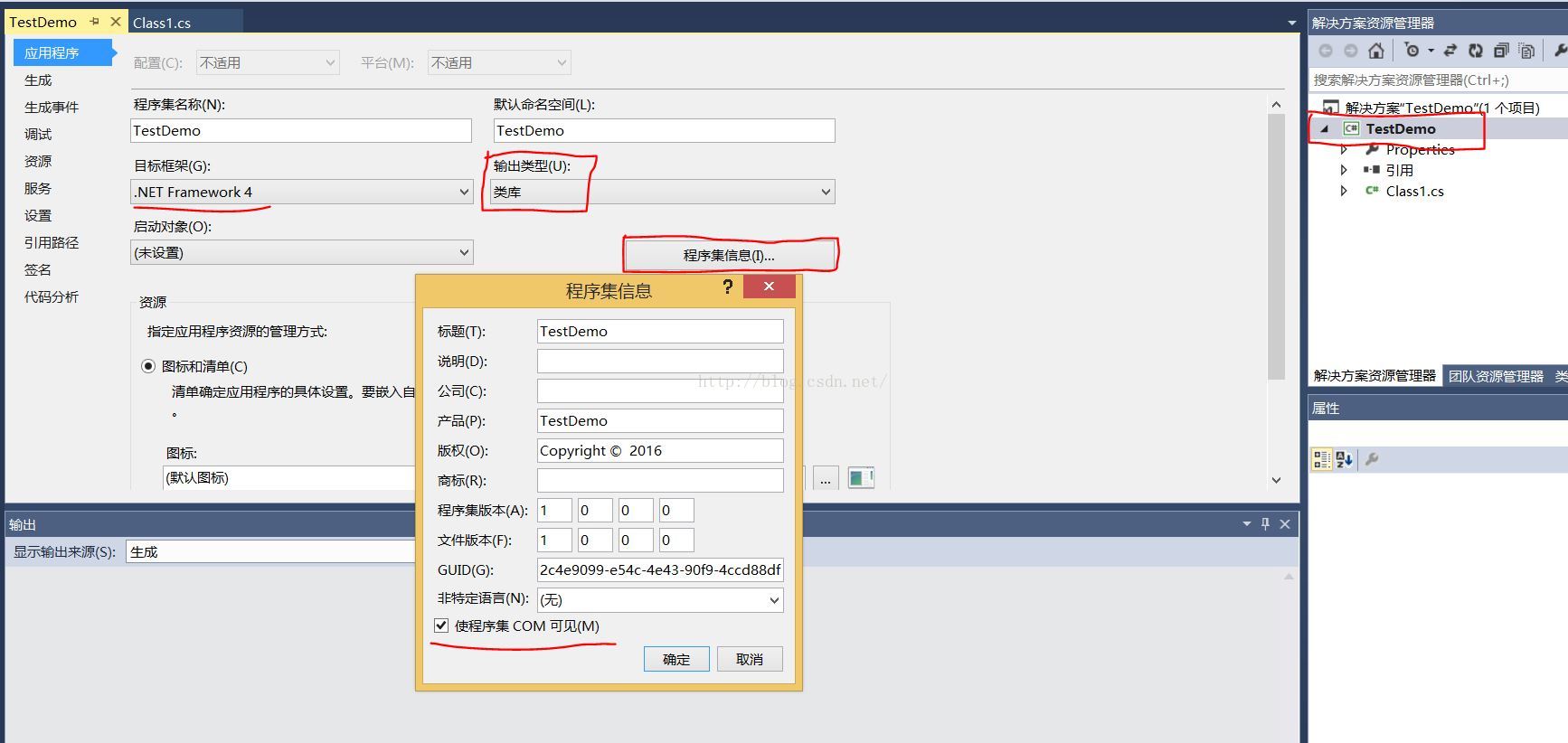
Task: Select the 图标和清单 radio button
Action: click(x=148, y=366)
